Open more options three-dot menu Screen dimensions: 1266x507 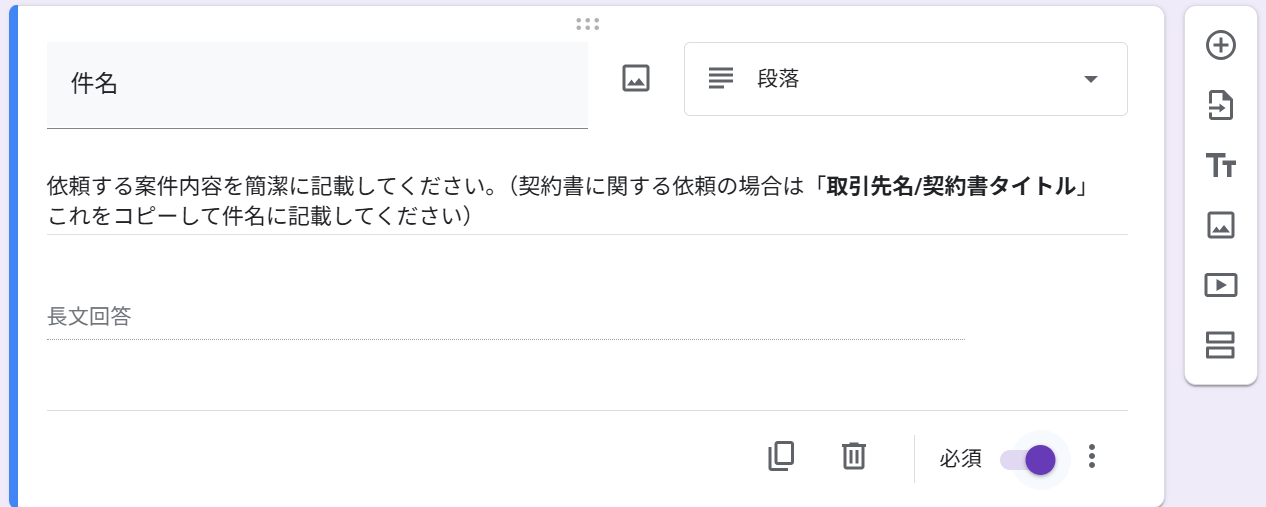pyautogui.click(x=1092, y=457)
